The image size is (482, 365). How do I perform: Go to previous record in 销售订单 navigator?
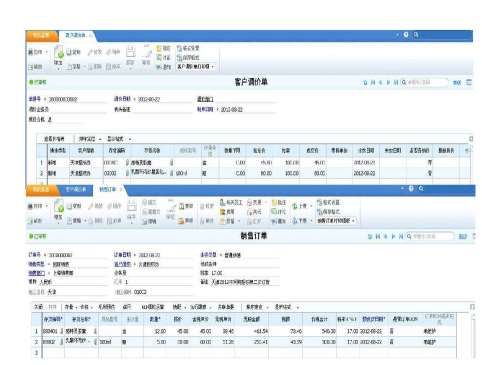click(x=385, y=236)
